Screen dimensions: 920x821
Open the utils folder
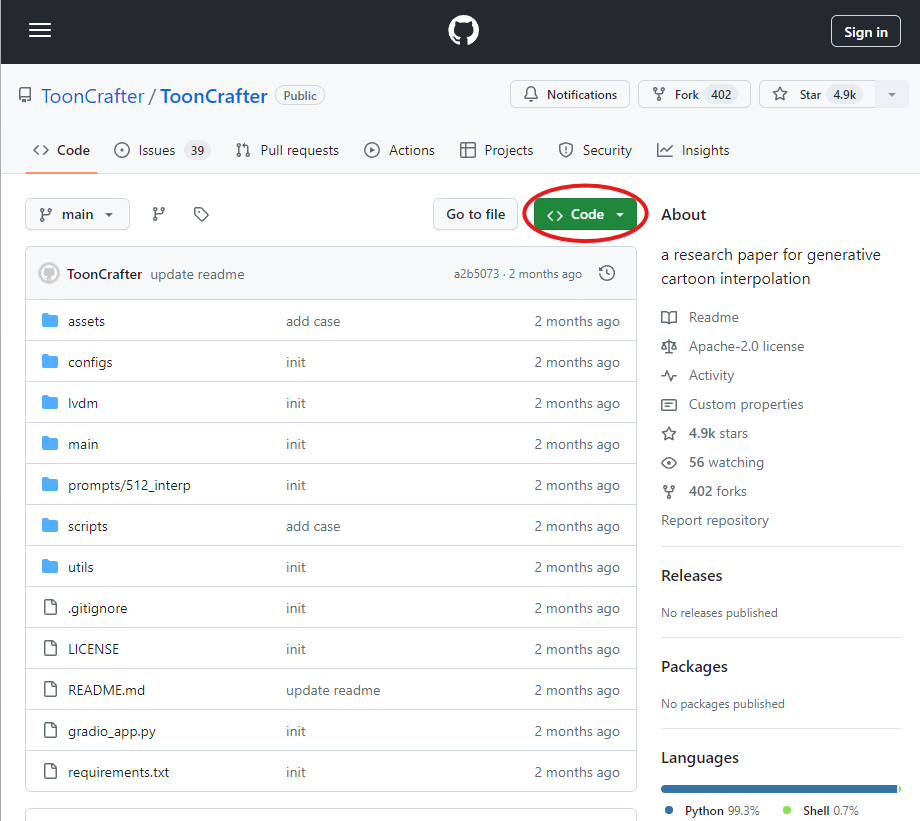[80, 567]
